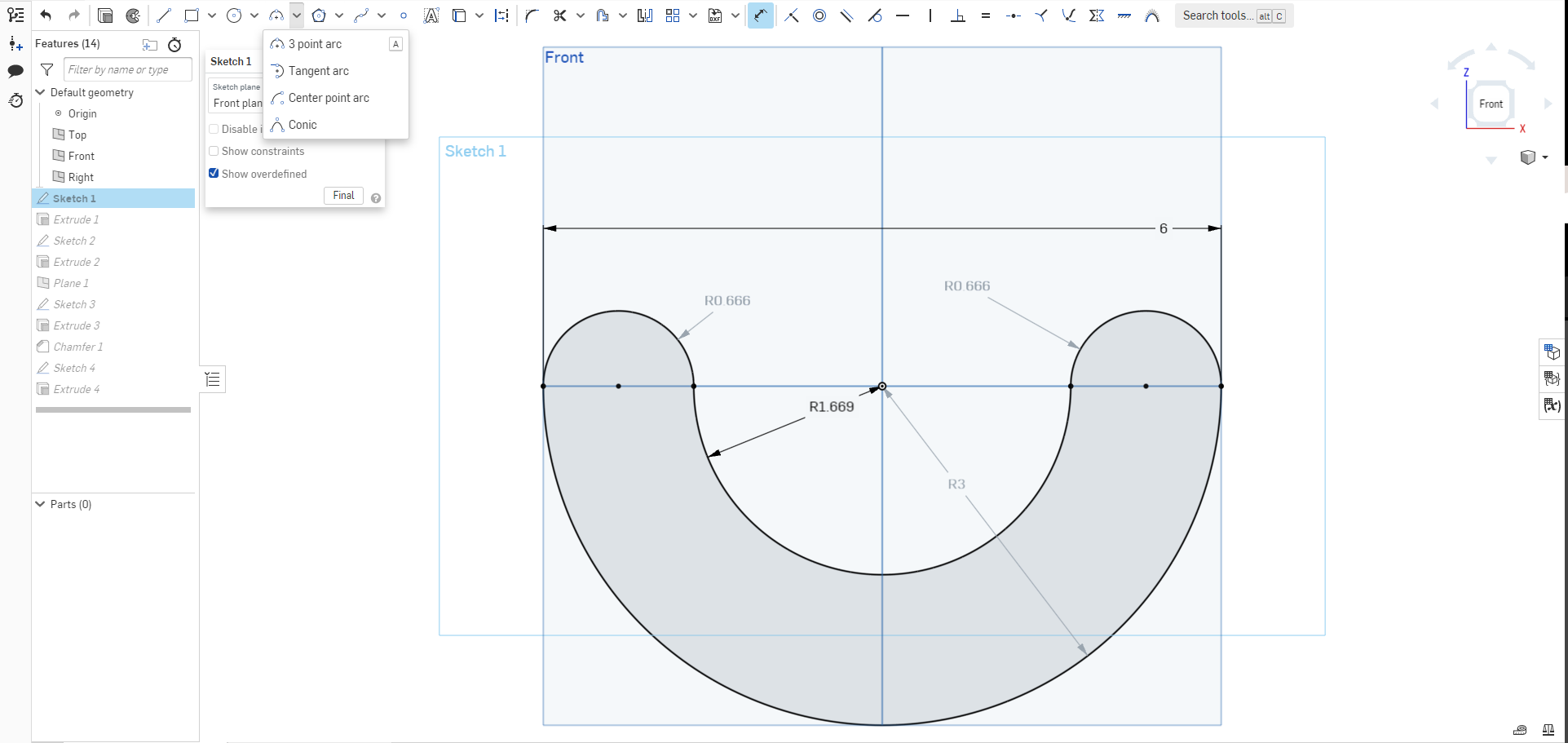Open the arc tool dropdown
The height and width of the screenshot is (743, 1568).
point(295,15)
